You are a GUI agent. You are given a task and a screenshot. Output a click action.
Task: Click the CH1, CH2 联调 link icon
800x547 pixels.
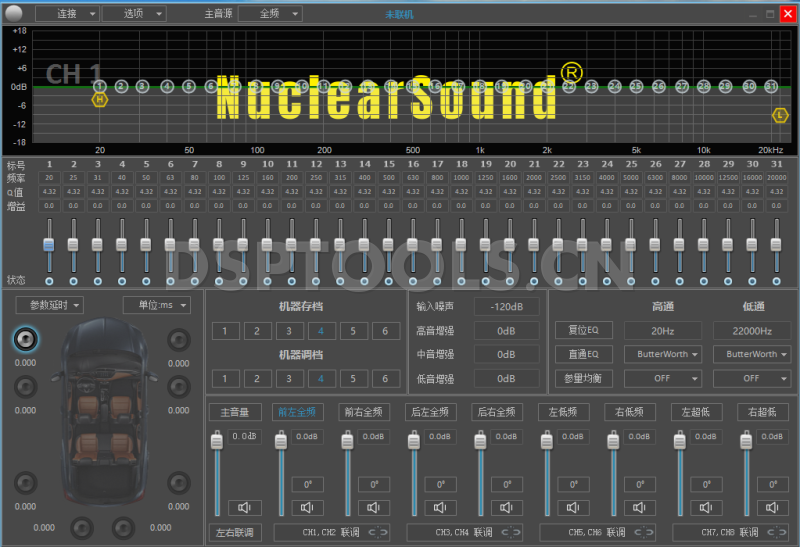[x=378, y=532]
